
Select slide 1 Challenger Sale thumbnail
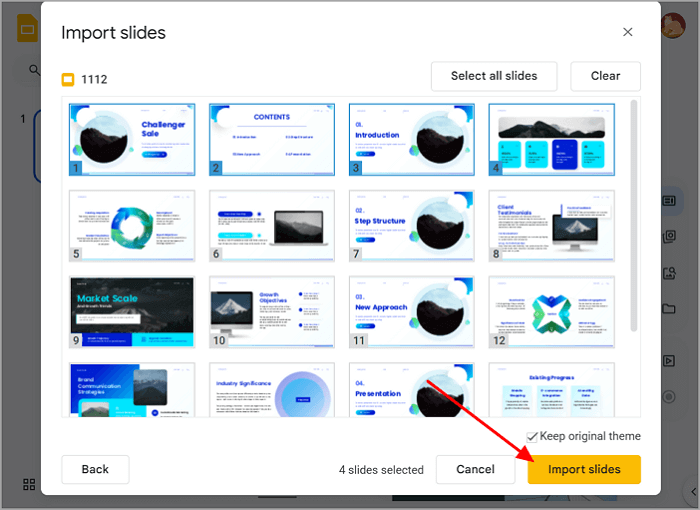point(132,140)
